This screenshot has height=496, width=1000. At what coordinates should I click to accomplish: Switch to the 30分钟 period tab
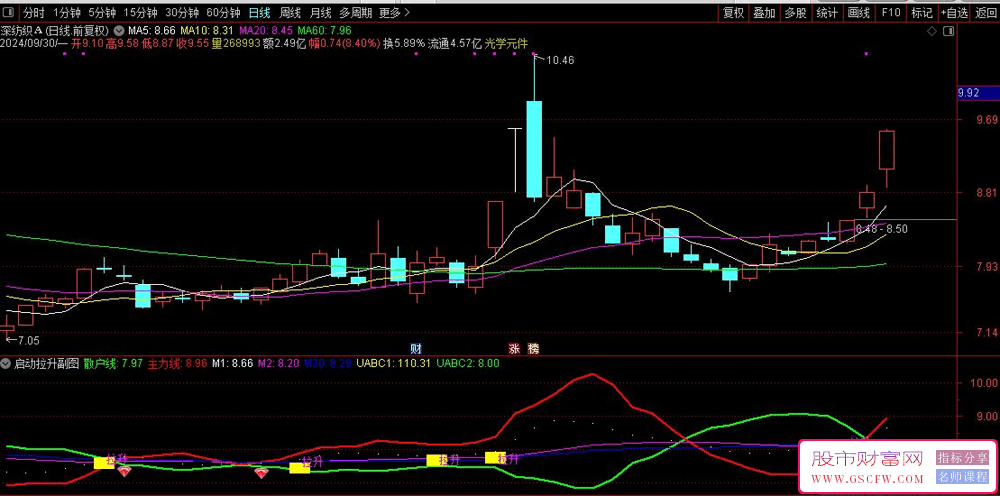click(182, 12)
